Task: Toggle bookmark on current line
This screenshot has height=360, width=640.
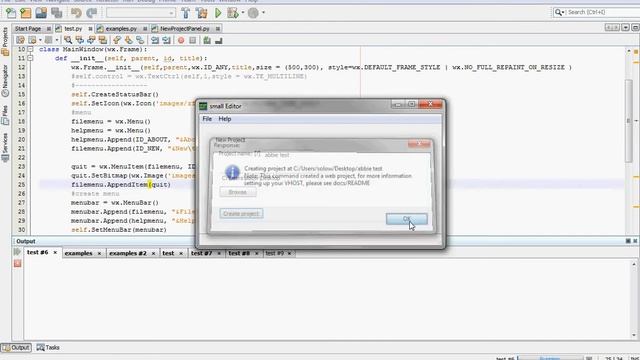Action: coord(140,40)
